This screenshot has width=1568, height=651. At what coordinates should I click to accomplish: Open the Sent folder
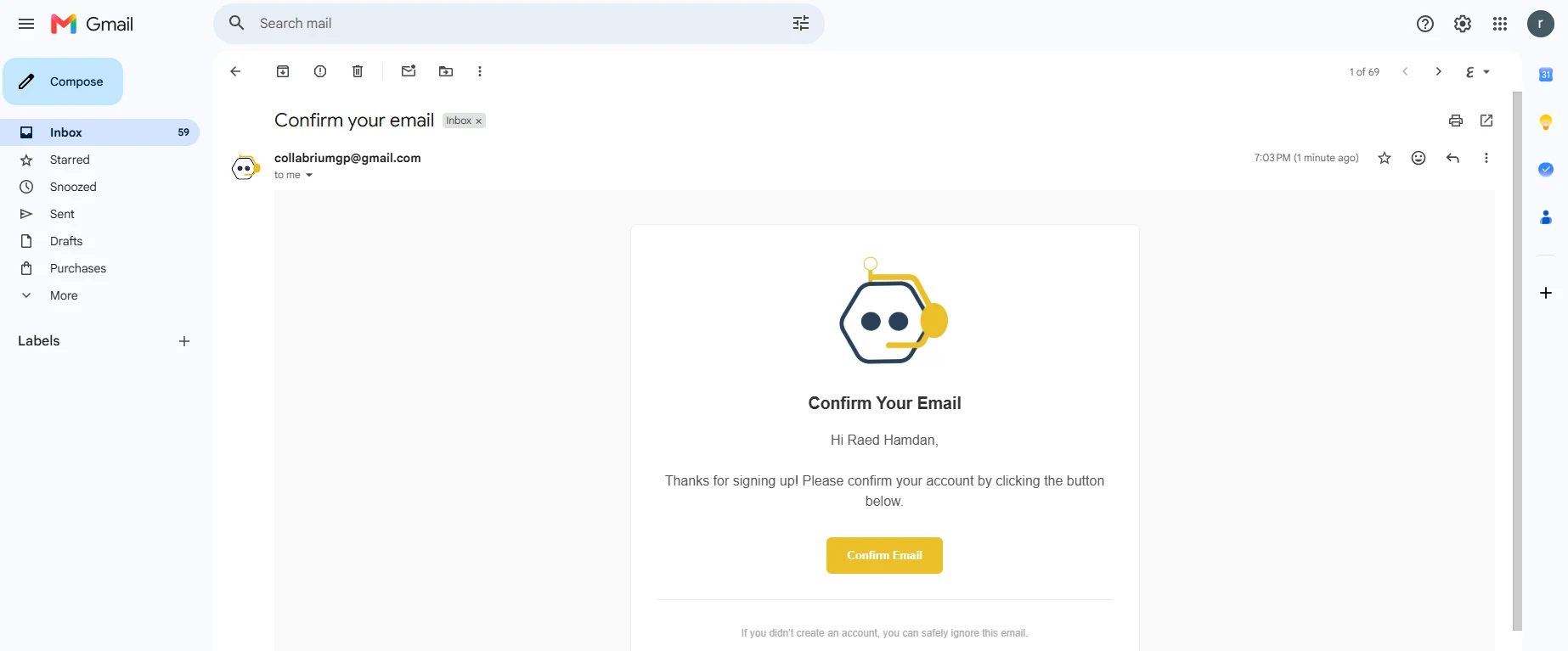tap(100, 214)
